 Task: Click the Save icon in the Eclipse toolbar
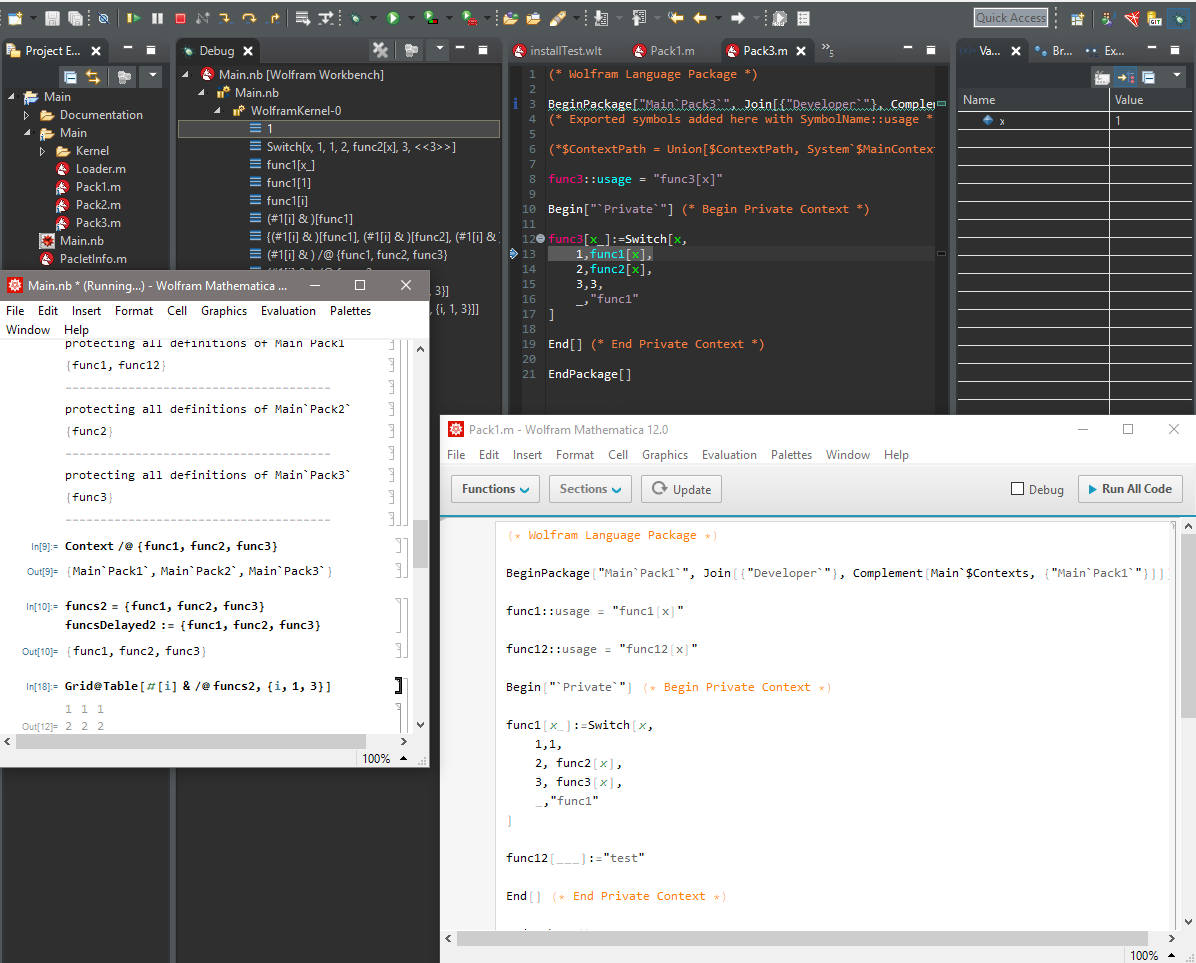click(x=52, y=18)
